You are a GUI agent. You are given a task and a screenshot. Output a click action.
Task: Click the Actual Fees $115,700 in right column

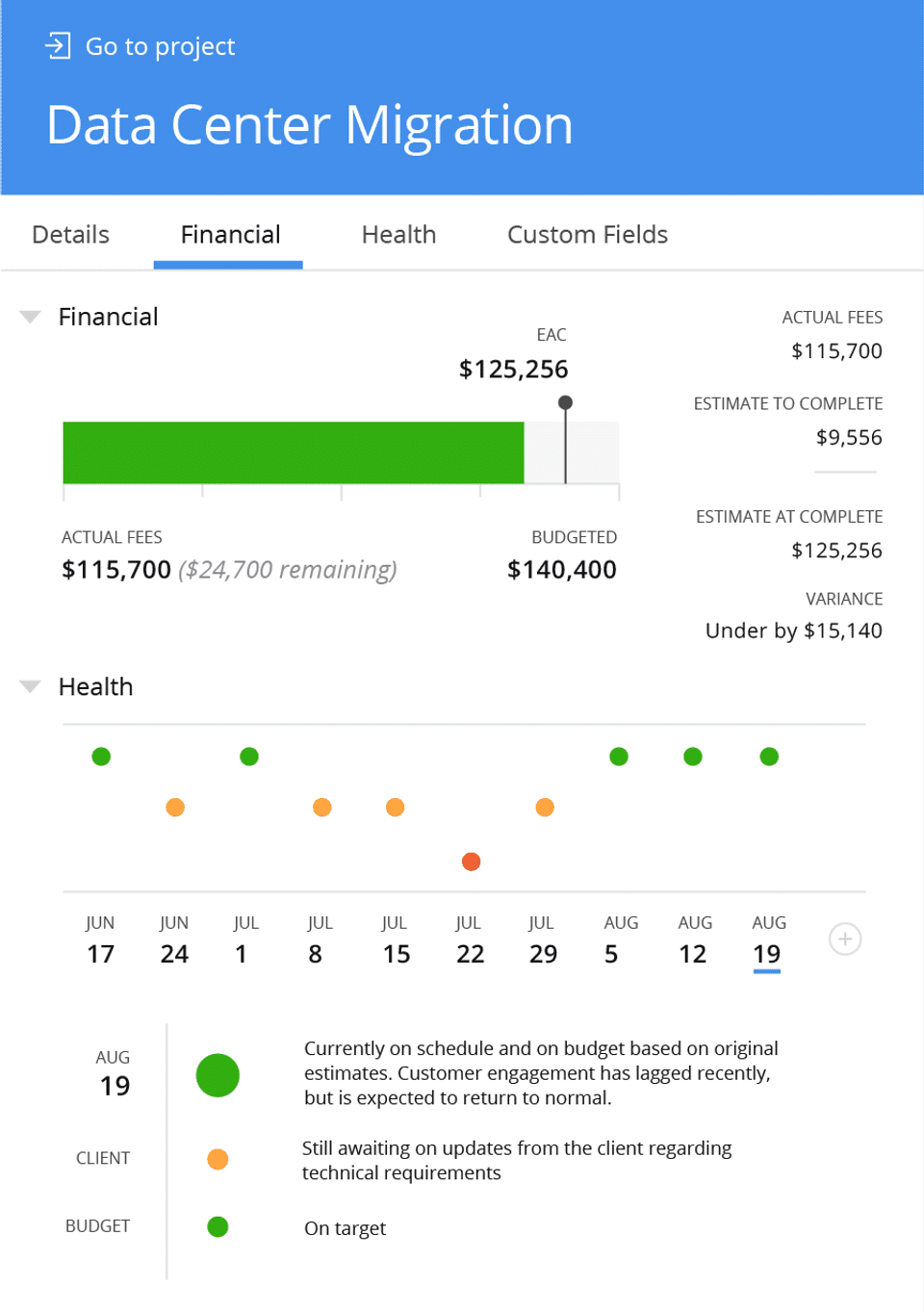pos(836,351)
